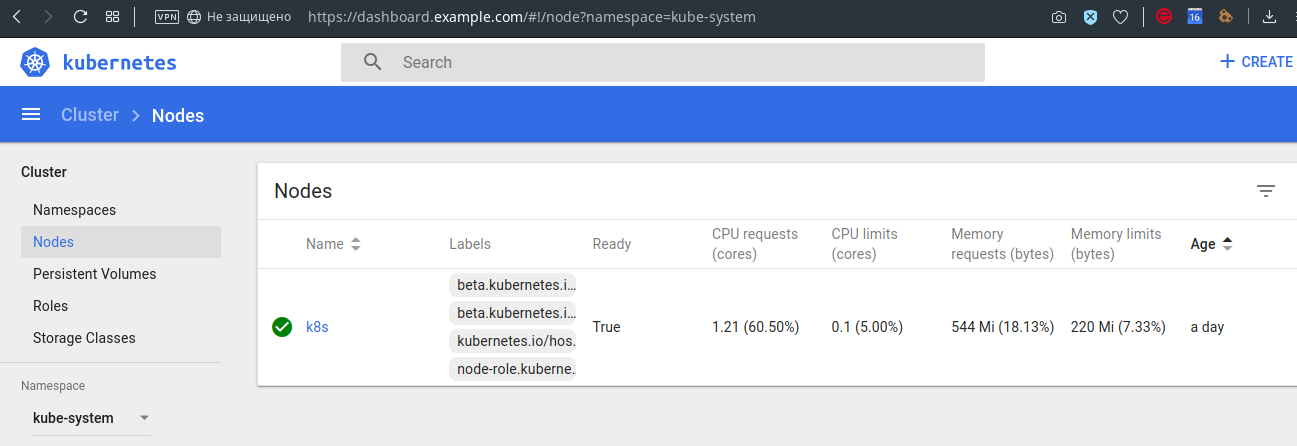This screenshot has height=446, width=1297.
Task: Reload the page in browser
Action: [x=80, y=17]
